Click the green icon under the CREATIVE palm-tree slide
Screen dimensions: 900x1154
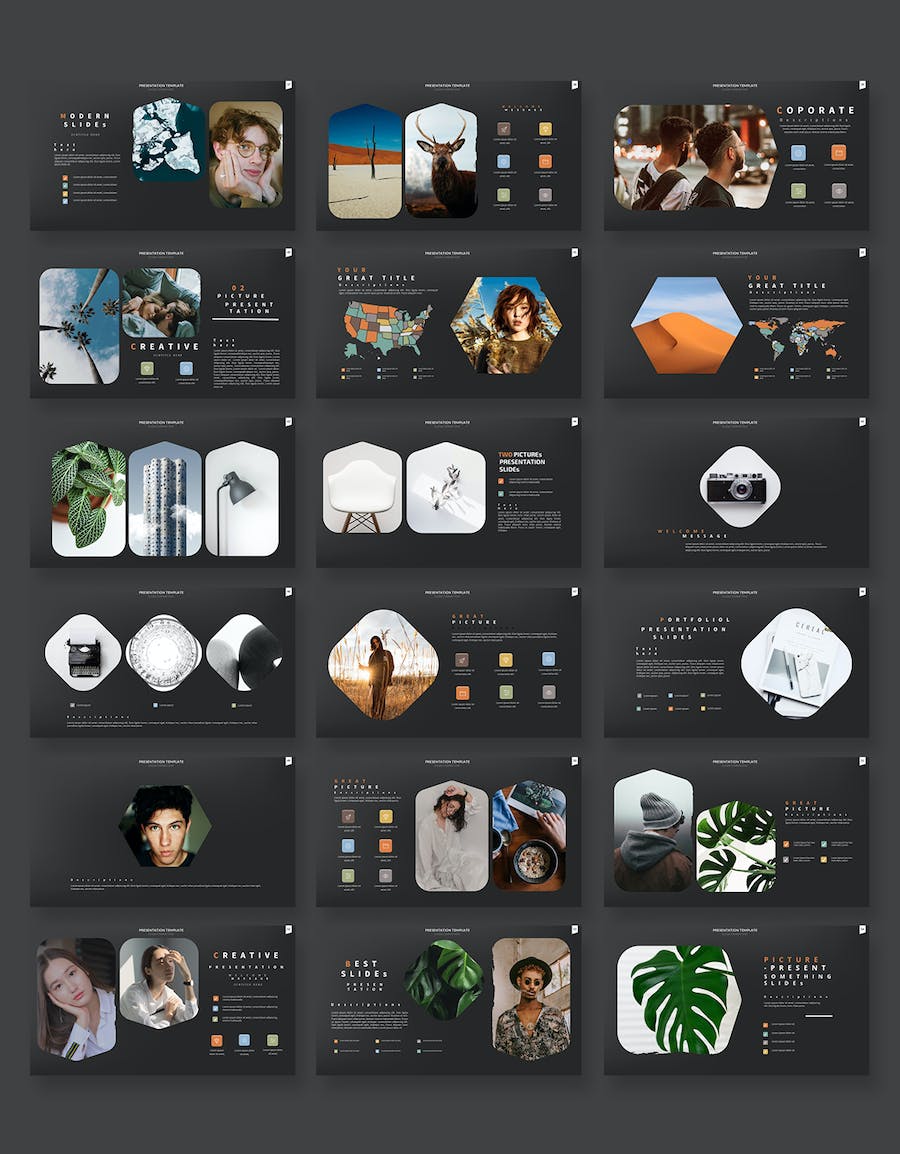point(147,368)
